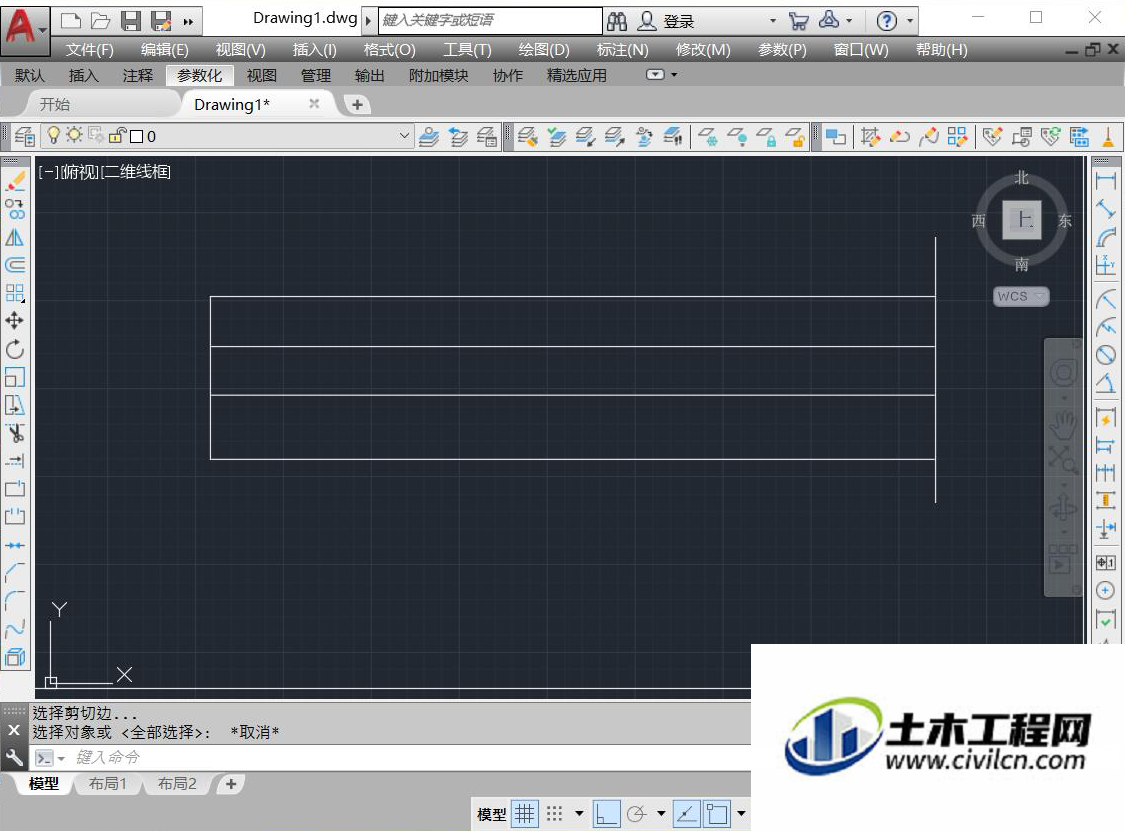Image resolution: width=1125 pixels, height=831 pixels.
Task: Select the Linear dimension tool
Action: click(1106, 181)
